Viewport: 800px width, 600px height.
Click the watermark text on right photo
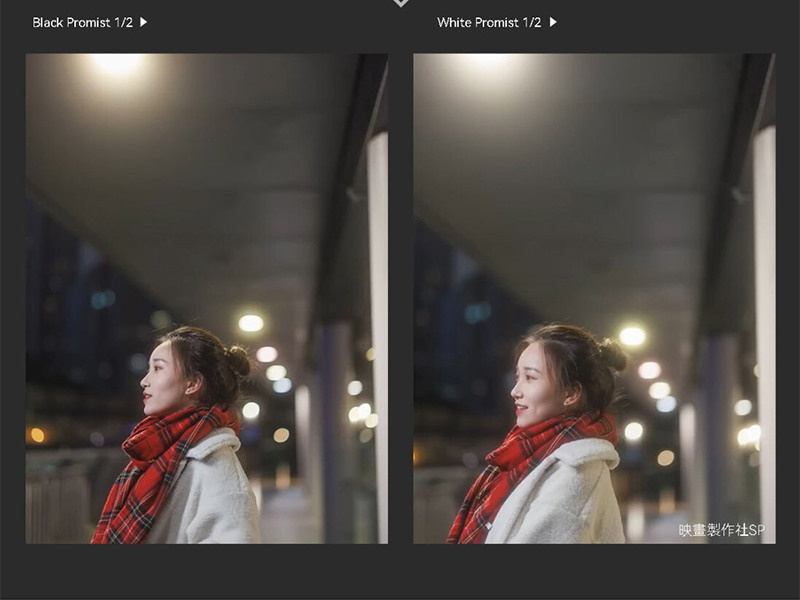click(721, 530)
